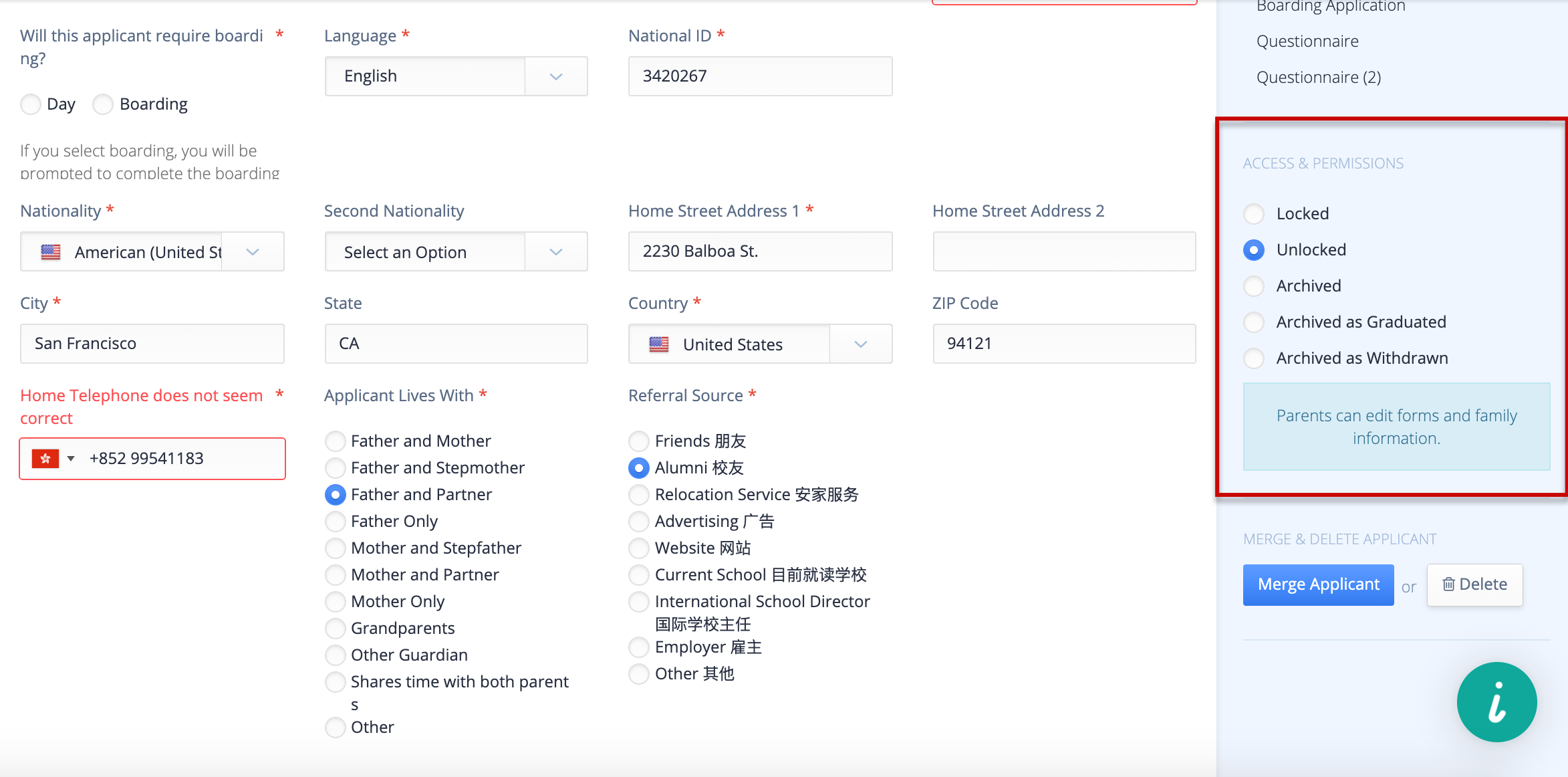Choose Employer 雇主 referral source
1568x777 pixels.
[x=639, y=647]
